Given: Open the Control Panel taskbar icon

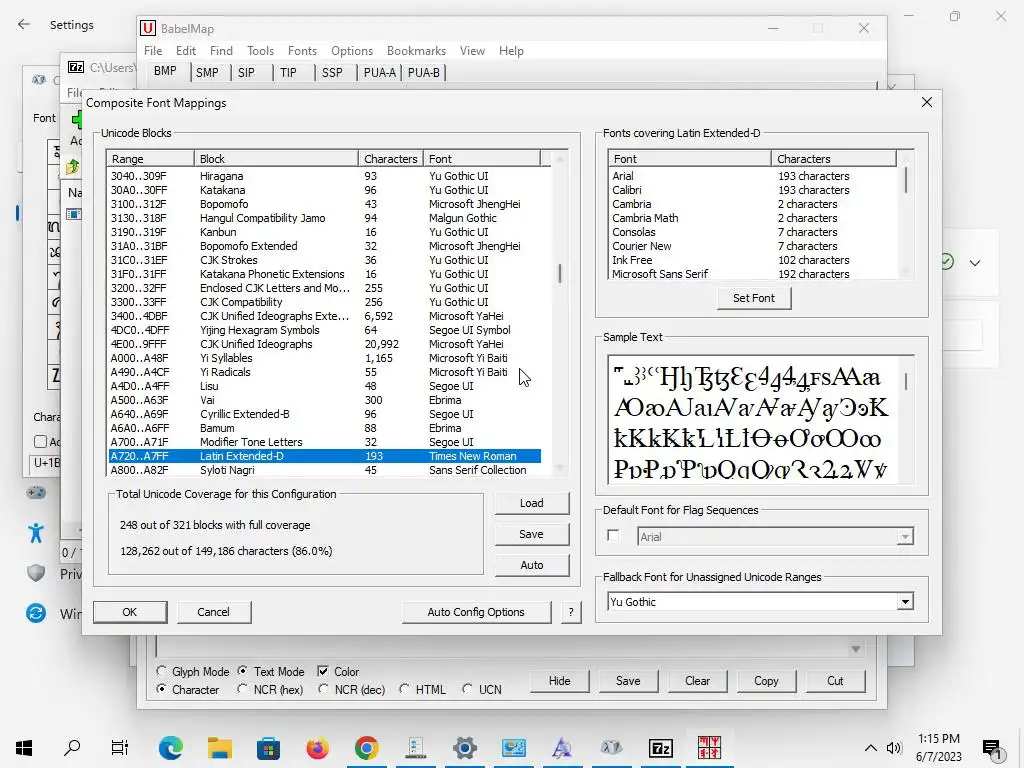Looking at the screenshot, I should click(x=513, y=747).
